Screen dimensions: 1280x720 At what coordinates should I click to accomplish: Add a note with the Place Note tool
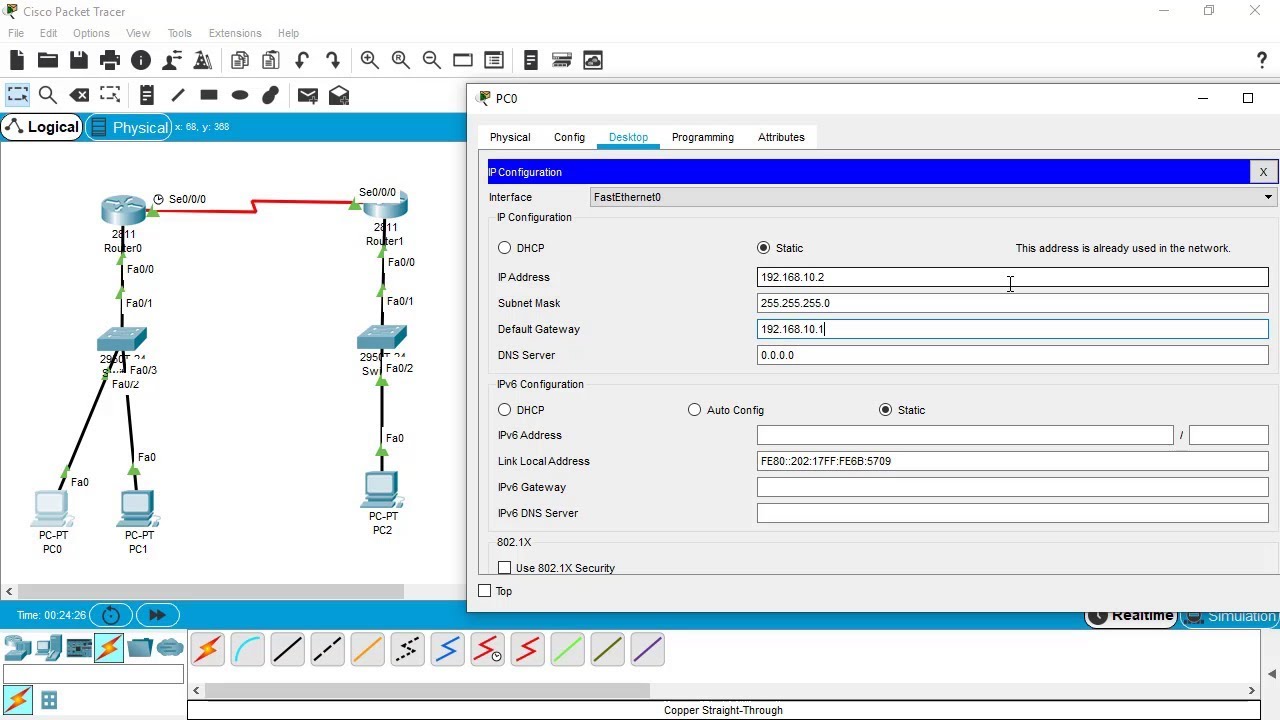[x=146, y=95]
